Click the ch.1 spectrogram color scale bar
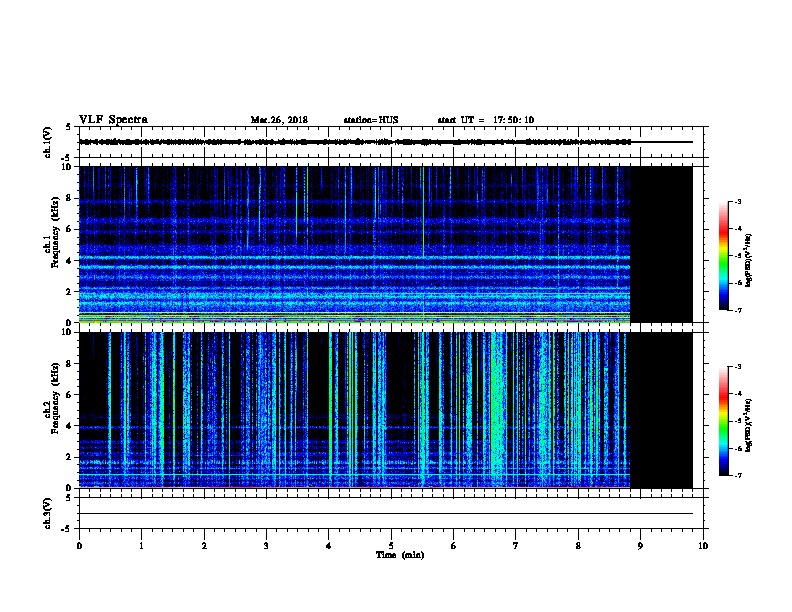The width and height of the screenshot is (792, 612). coord(724,256)
